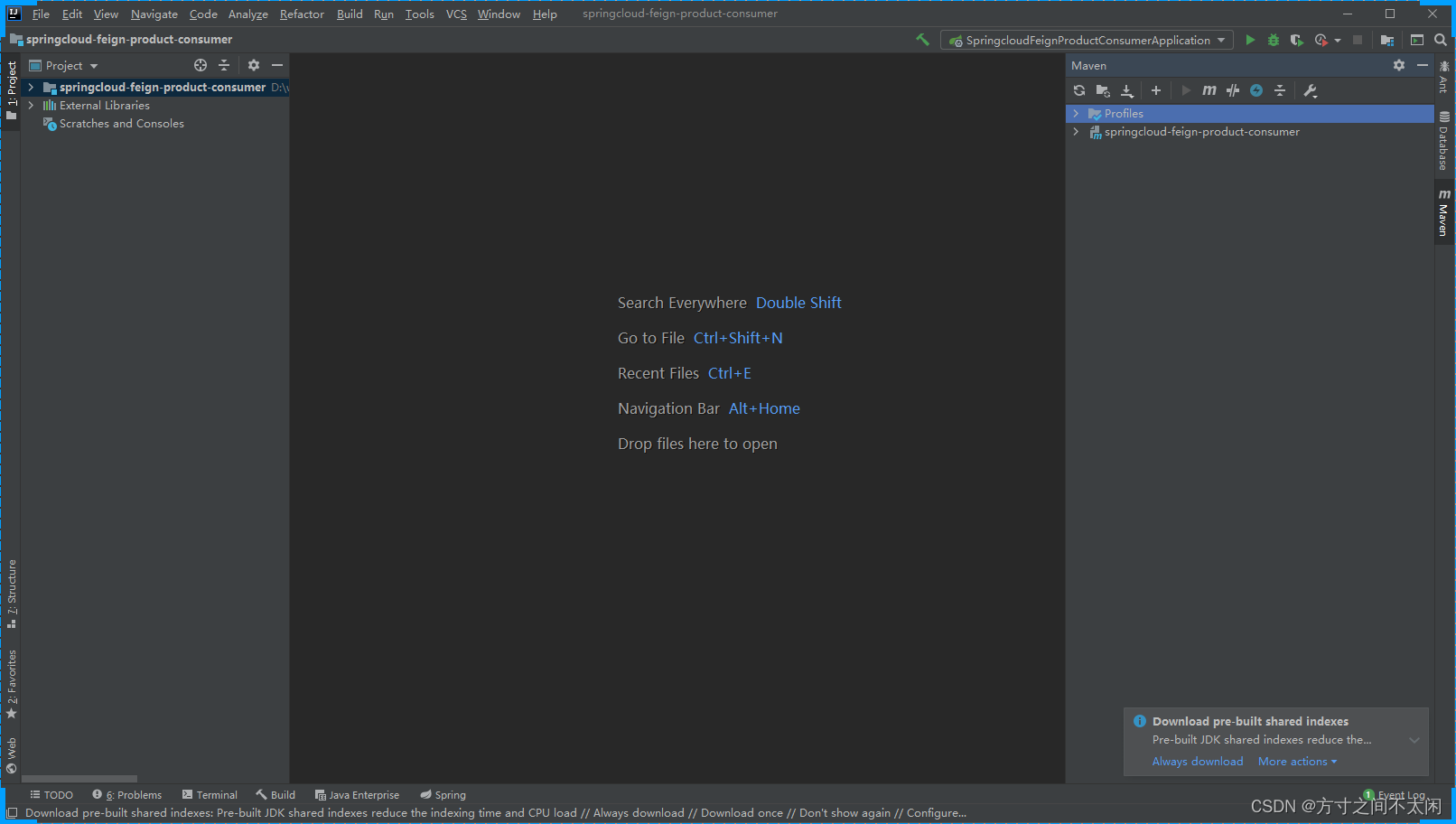This screenshot has height=824, width=1456.
Task: Hide the Project tool window
Action: [277, 65]
